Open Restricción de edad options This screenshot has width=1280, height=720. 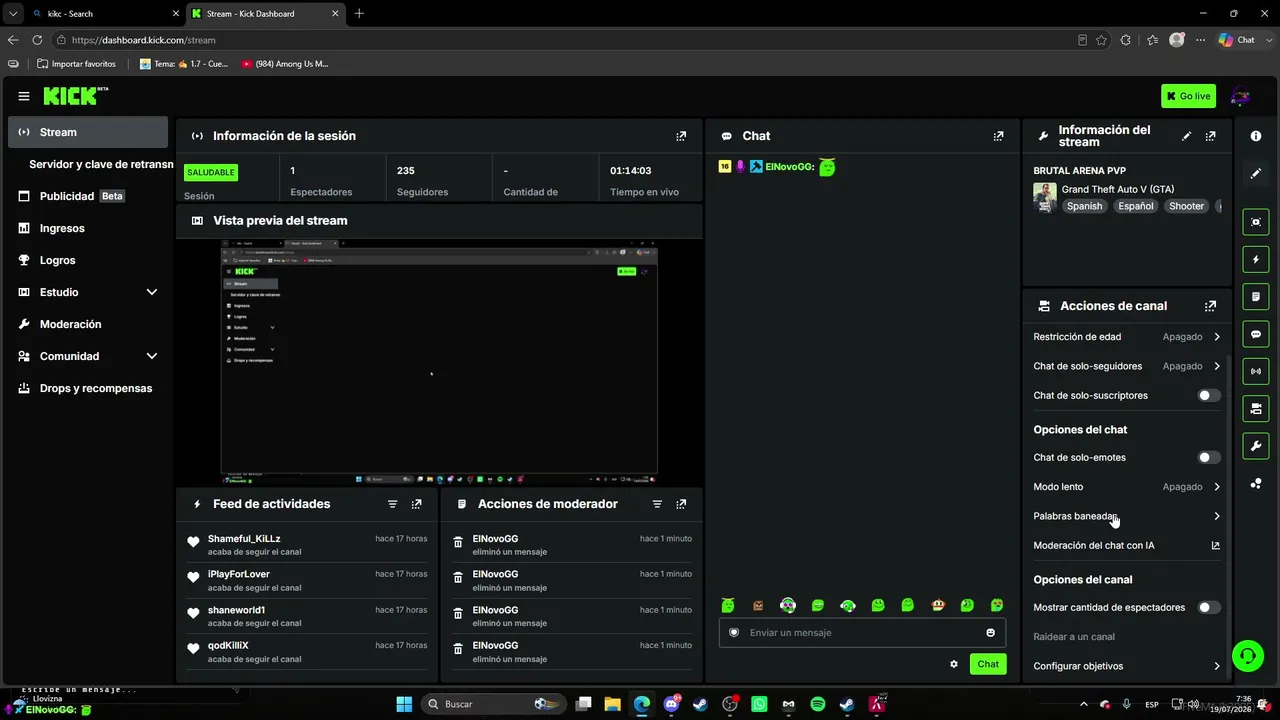pos(1127,337)
